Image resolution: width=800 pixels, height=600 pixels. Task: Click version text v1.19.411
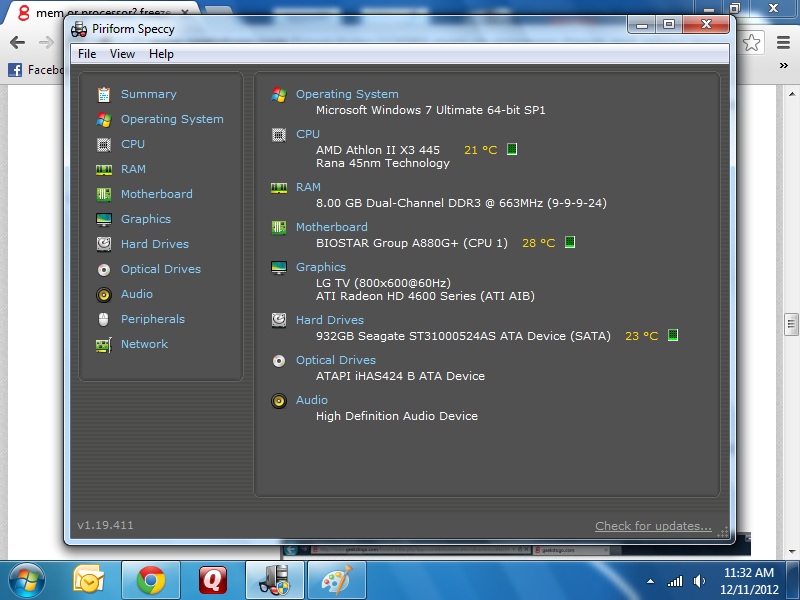(x=105, y=525)
